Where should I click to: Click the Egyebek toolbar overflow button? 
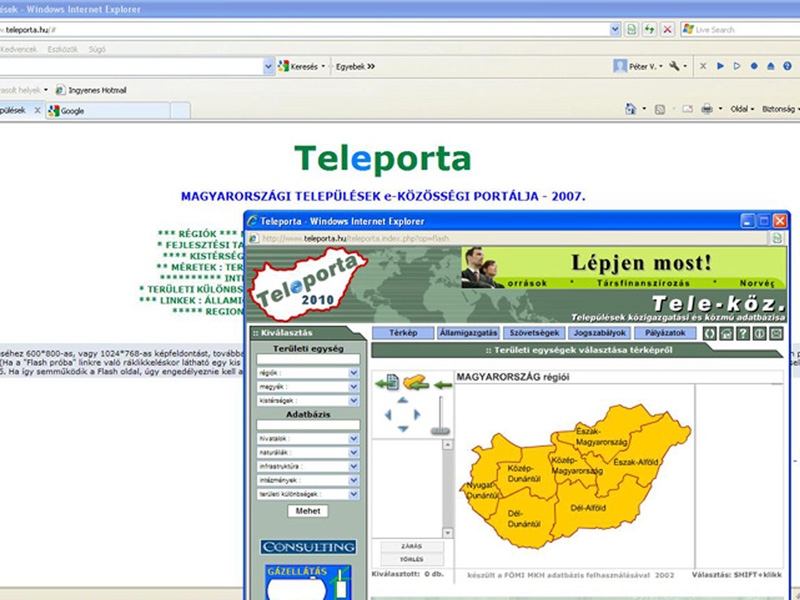[355, 66]
